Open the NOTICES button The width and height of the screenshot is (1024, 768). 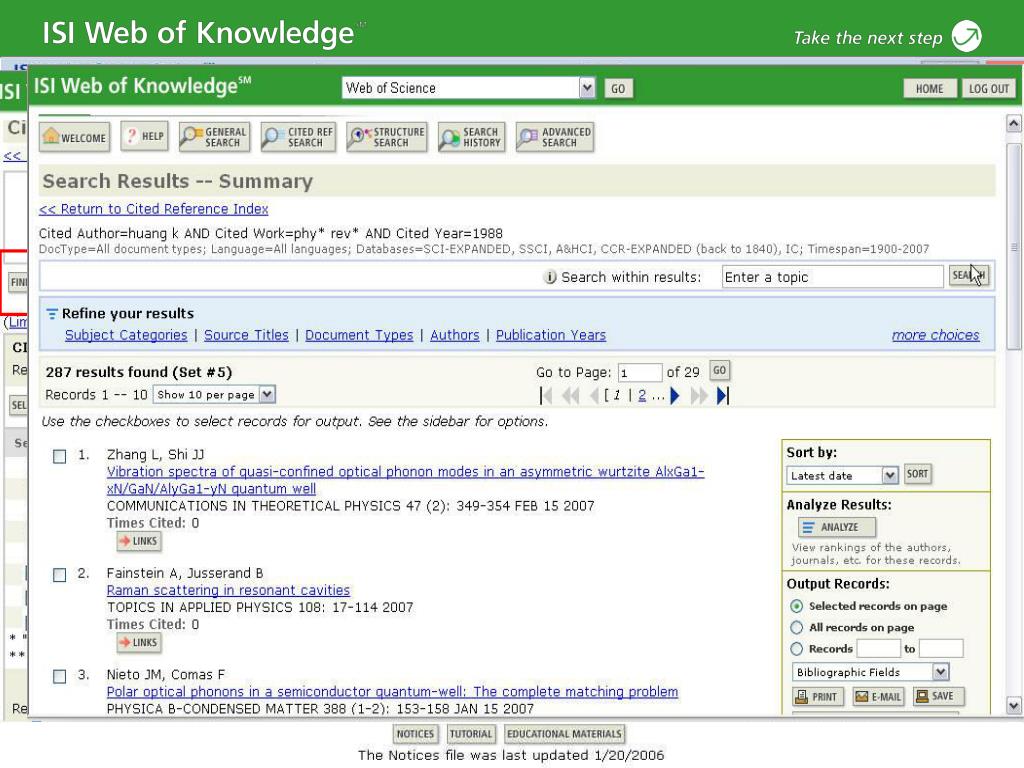pyautogui.click(x=415, y=734)
